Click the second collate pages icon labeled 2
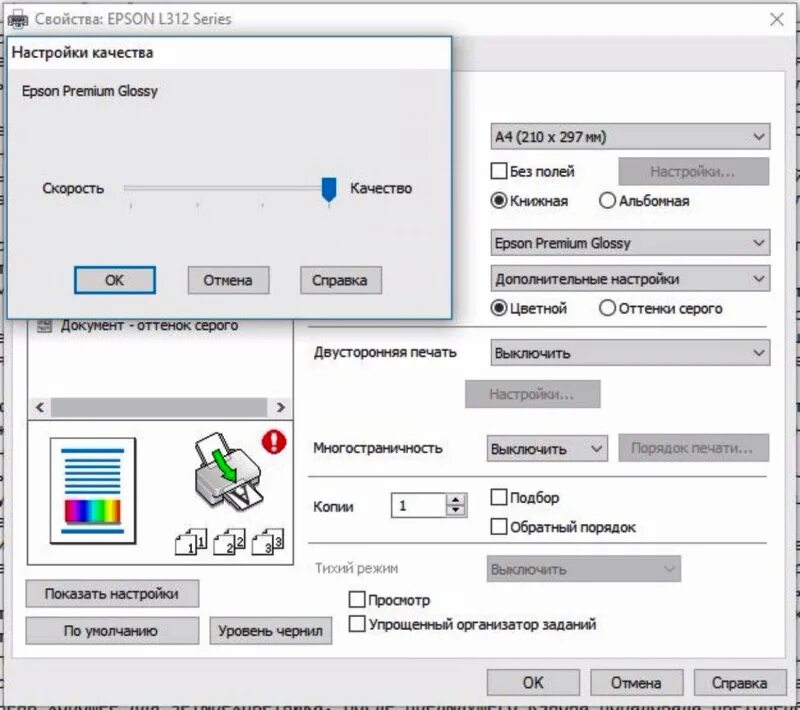This screenshot has height=710, width=800. (x=230, y=542)
